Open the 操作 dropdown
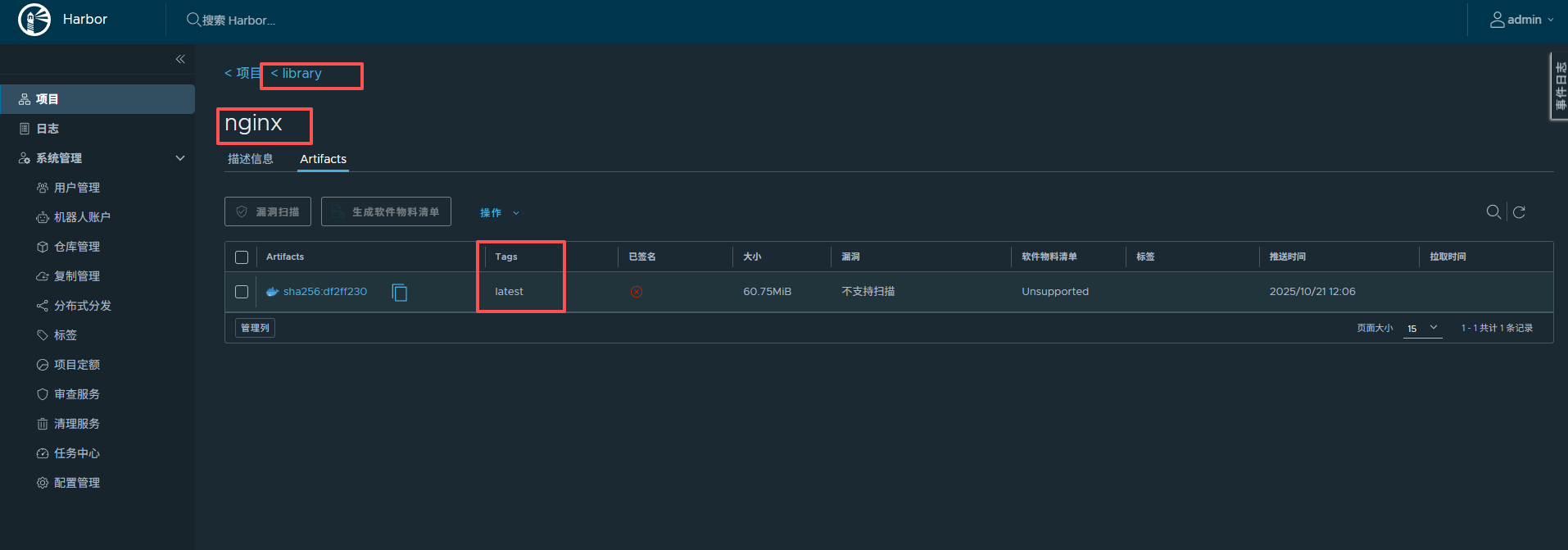Screen dimensions: 1568x550 pos(499,212)
